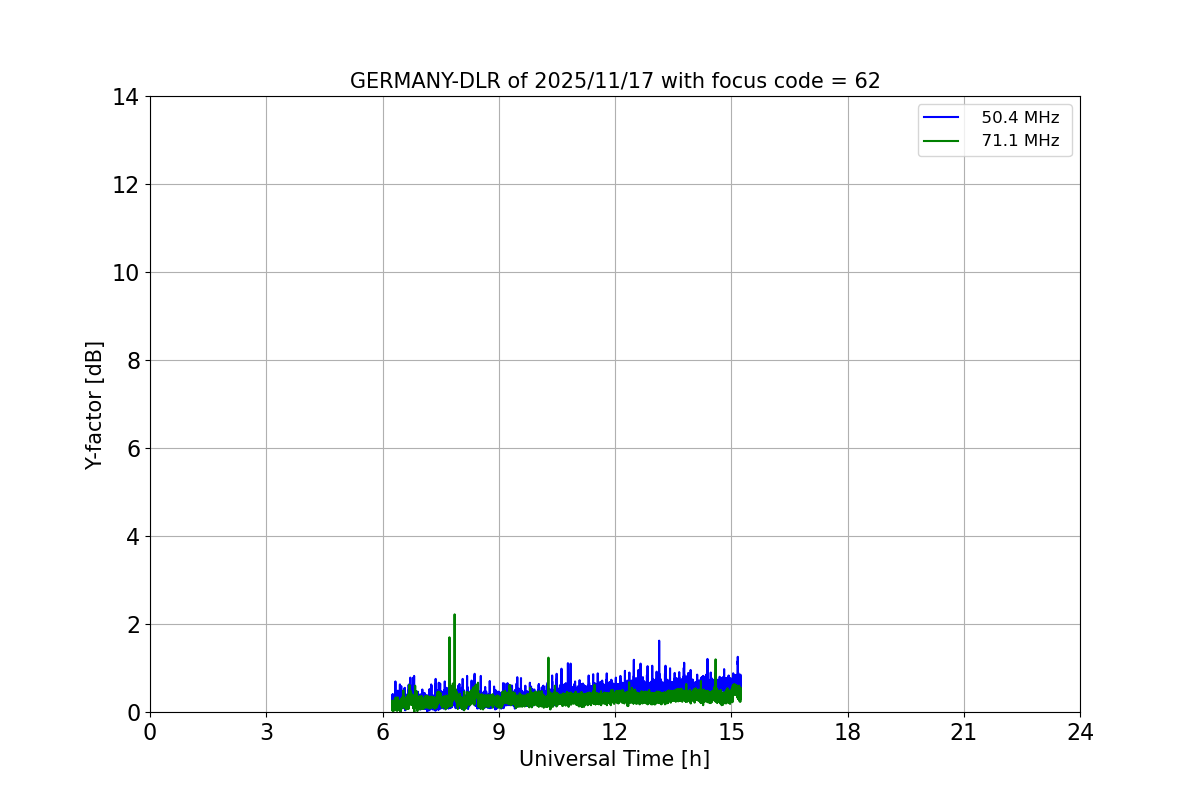Click x-axis tick label 18
The width and height of the screenshot is (1200, 800).
point(848,733)
